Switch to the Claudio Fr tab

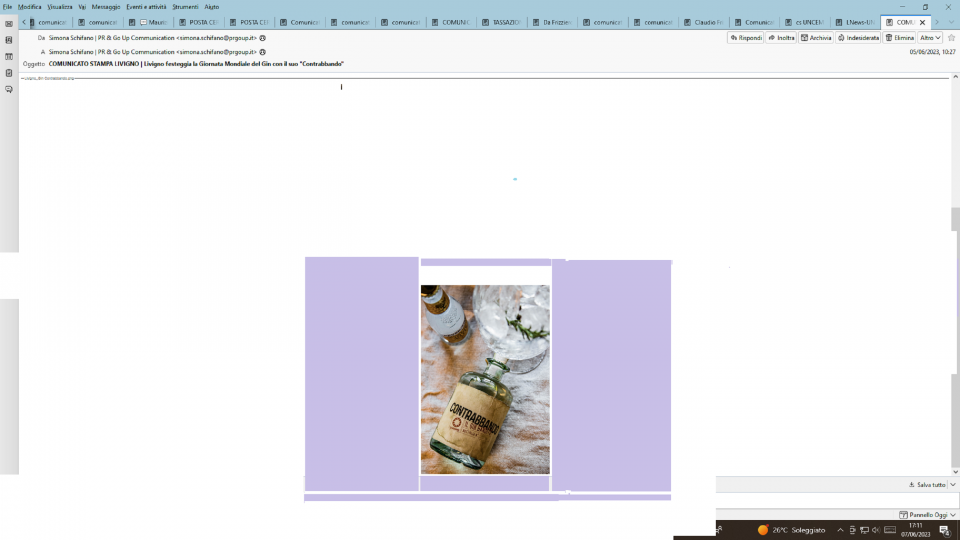tap(703, 22)
